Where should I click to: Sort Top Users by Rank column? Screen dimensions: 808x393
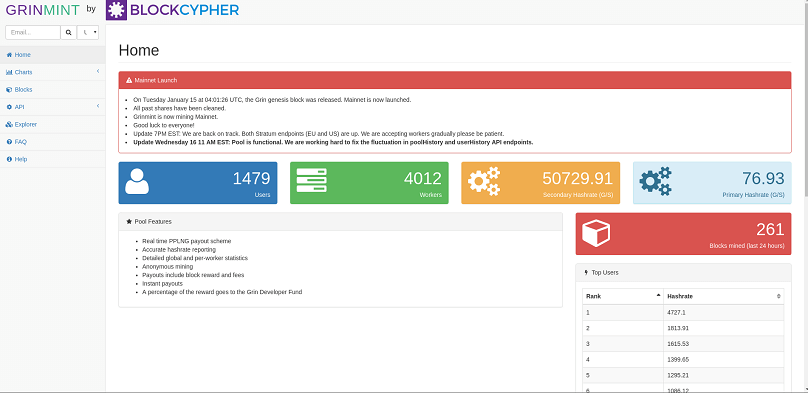click(623, 296)
